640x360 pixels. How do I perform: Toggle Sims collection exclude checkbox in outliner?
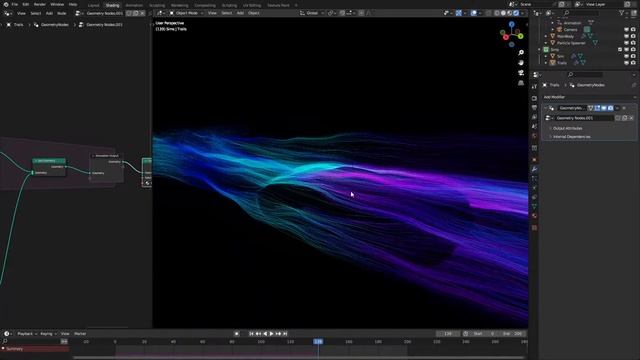pos(620,49)
